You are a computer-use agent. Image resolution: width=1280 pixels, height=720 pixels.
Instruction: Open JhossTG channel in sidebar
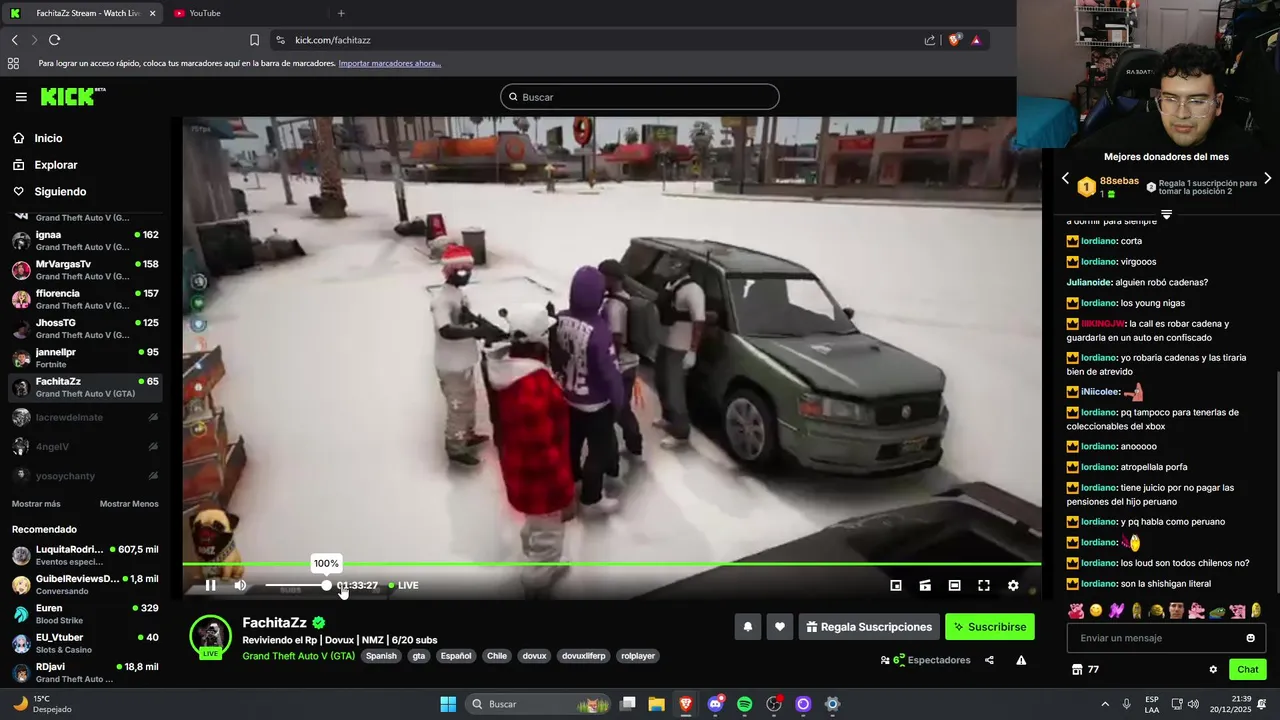(x=85, y=328)
